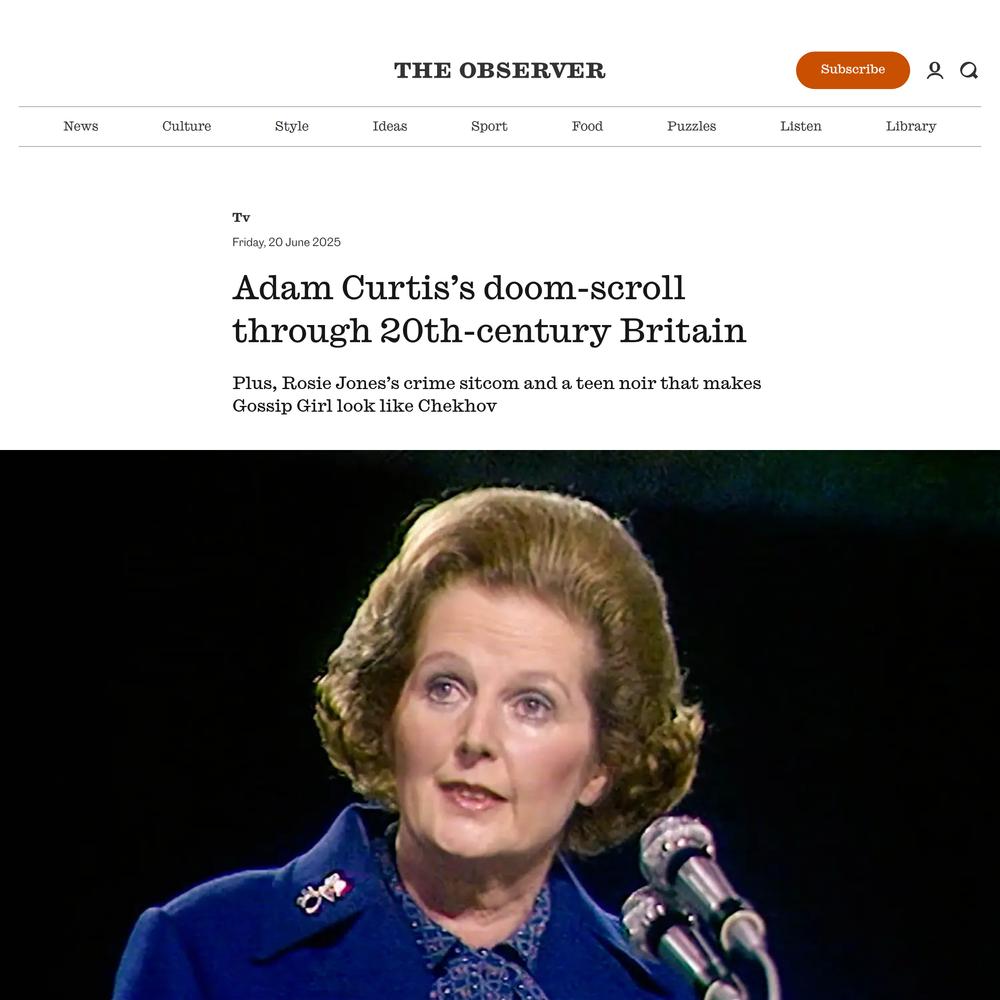The width and height of the screenshot is (1000, 1000).
Task: Click the Adam Curtis article headline
Action: pos(489,309)
